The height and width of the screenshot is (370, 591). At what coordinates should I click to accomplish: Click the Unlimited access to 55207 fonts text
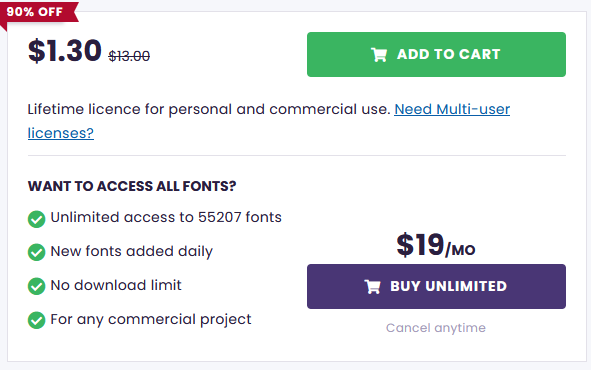click(166, 217)
